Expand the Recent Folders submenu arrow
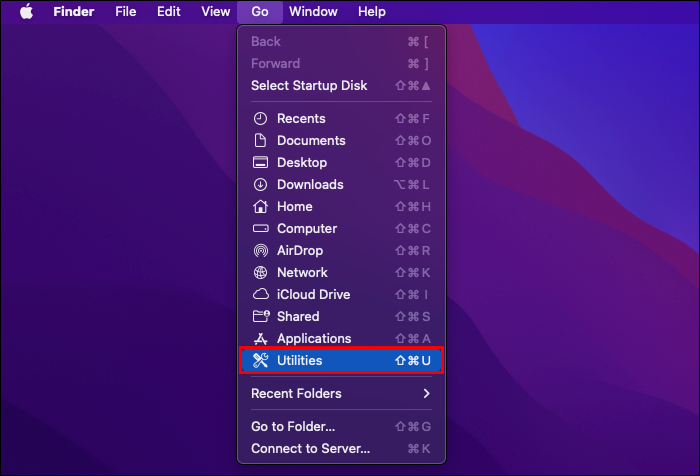This screenshot has height=476, width=700. pos(427,393)
